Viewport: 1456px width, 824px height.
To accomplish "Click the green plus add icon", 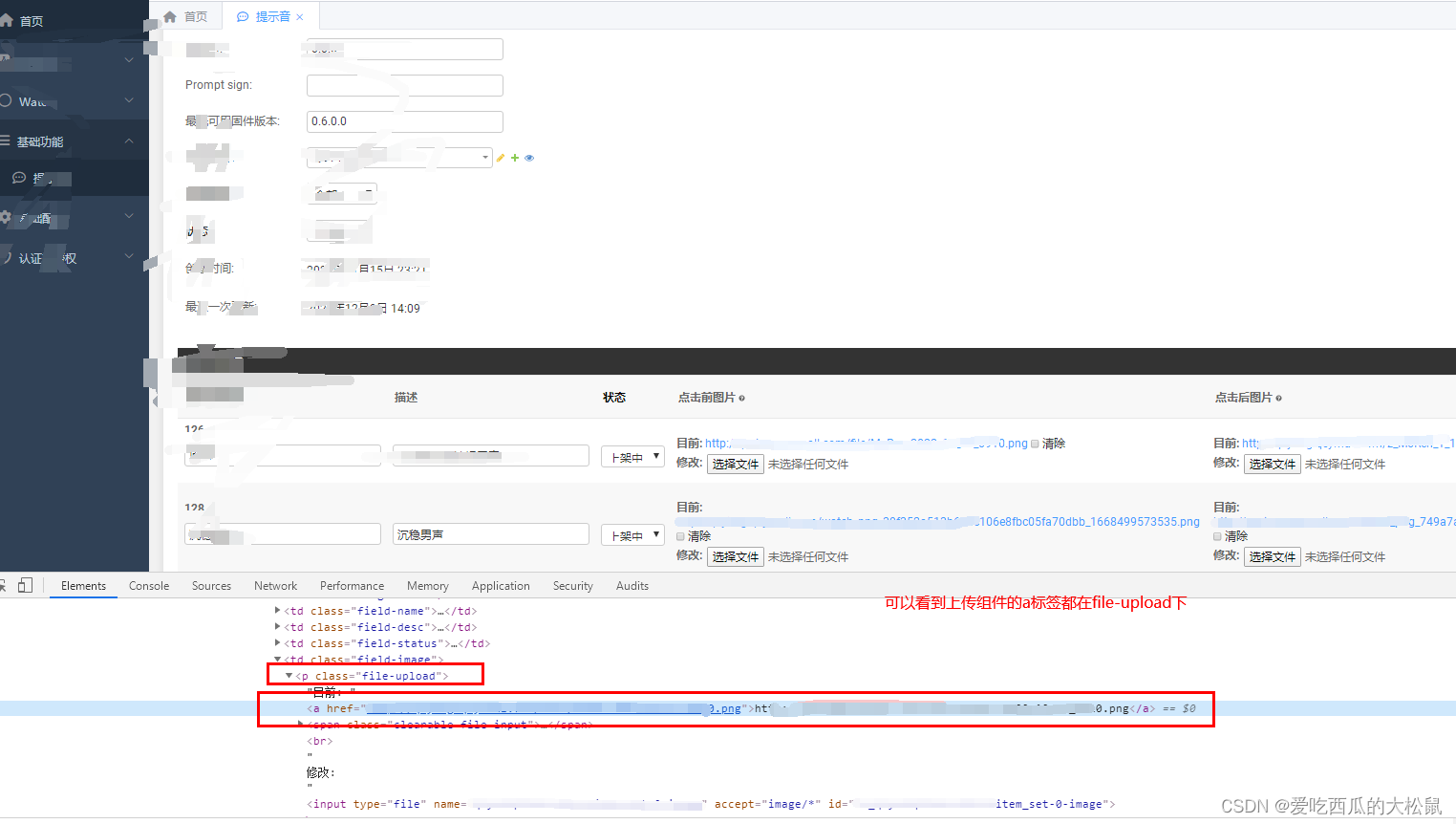I will tap(515, 158).
